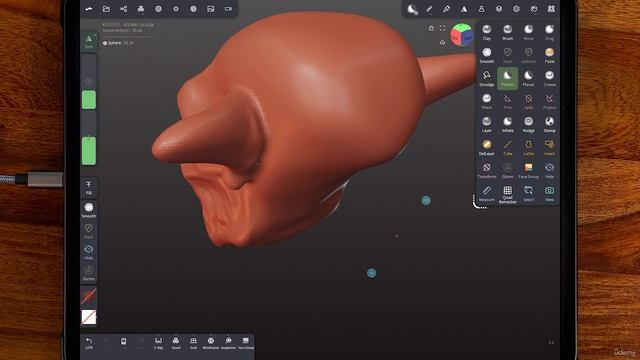Select the Quad Remesher tool
This screenshot has height=360, width=640.
tap(507, 194)
